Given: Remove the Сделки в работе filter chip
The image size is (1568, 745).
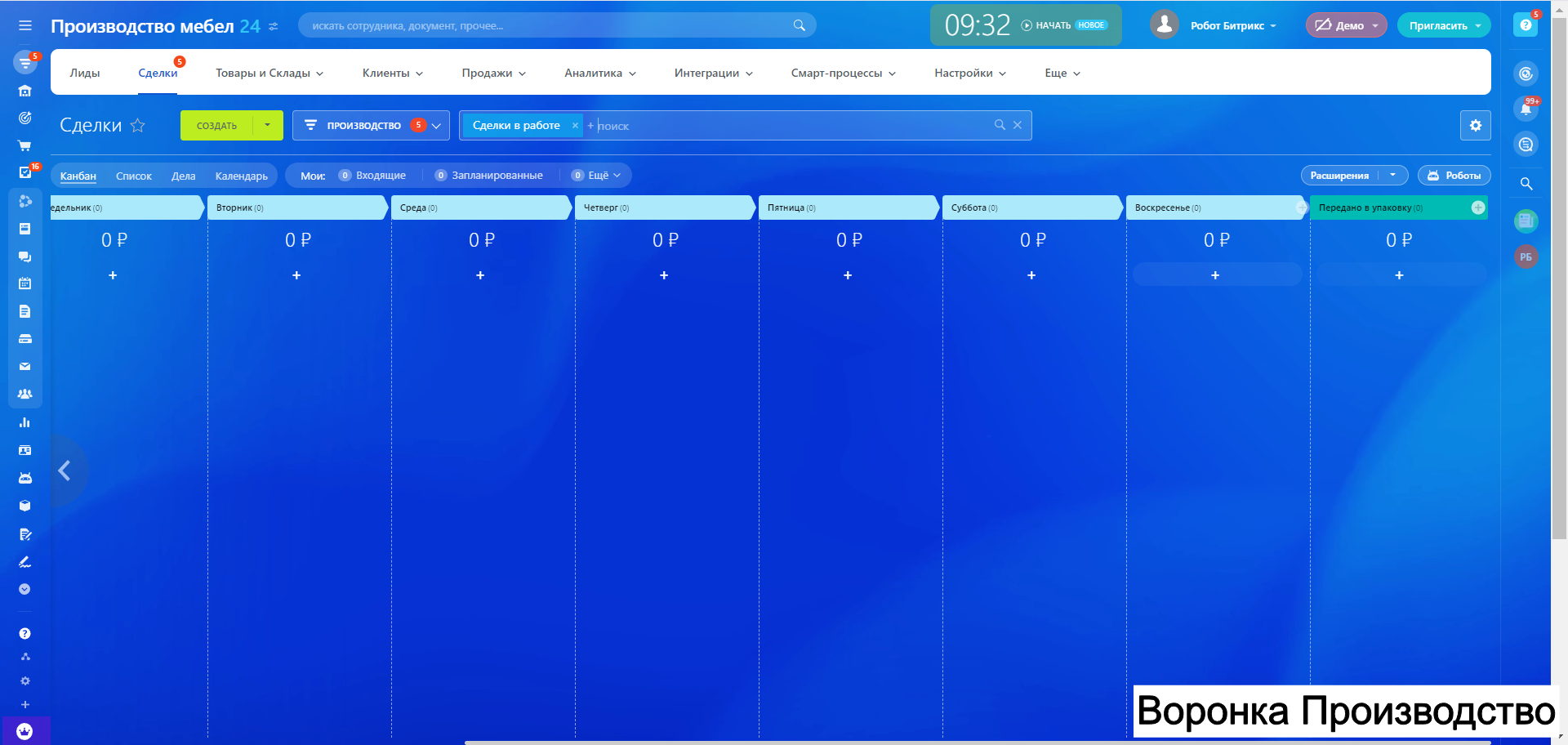Looking at the screenshot, I should pyautogui.click(x=575, y=125).
